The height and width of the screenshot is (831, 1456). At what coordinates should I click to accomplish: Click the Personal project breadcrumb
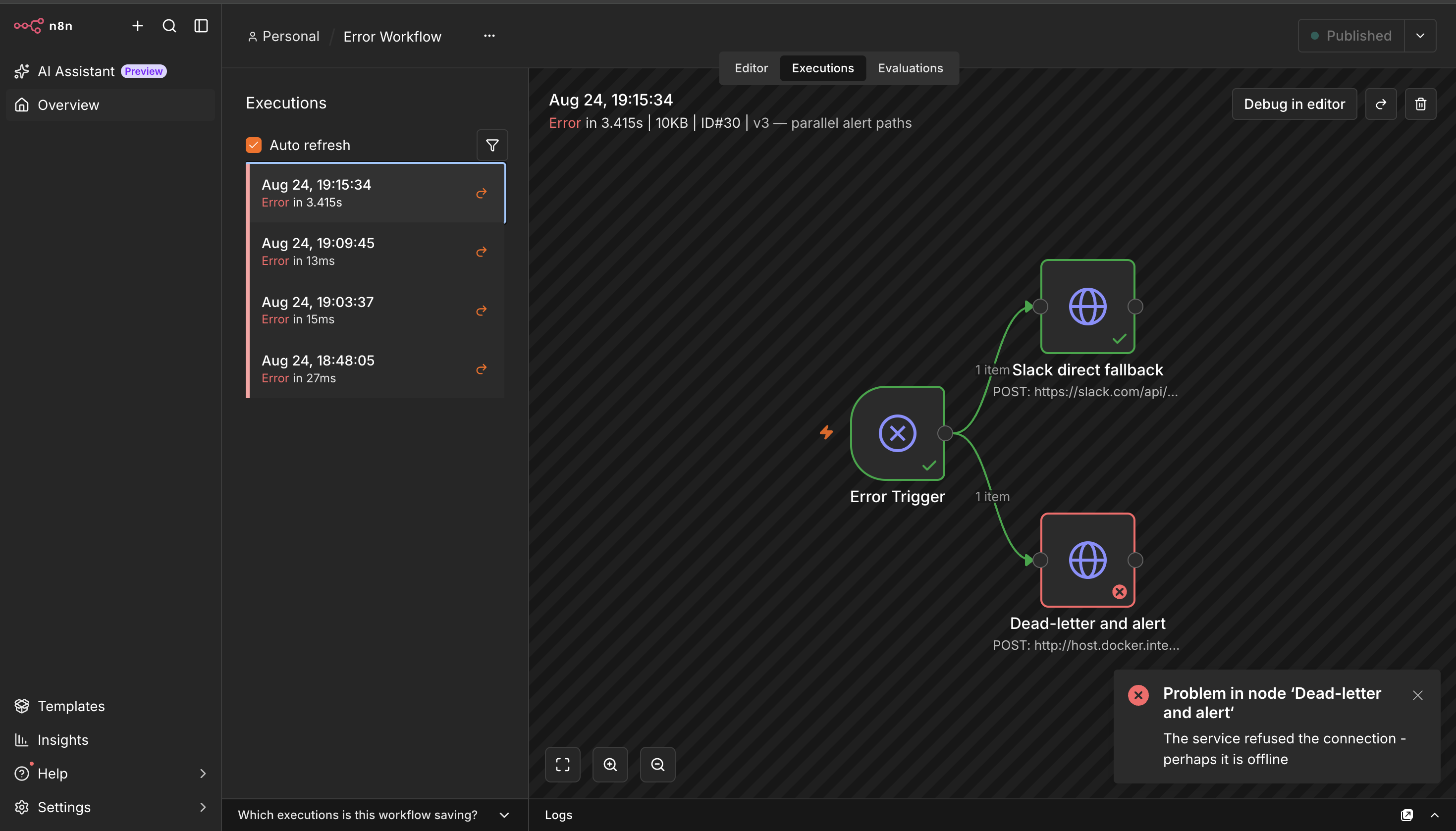click(x=284, y=37)
